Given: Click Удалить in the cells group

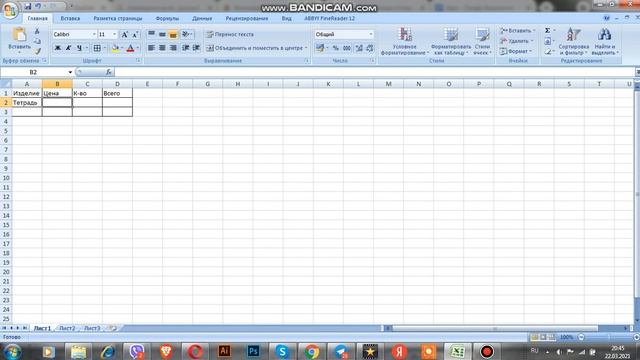Looking at the screenshot, I should [517, 41].
